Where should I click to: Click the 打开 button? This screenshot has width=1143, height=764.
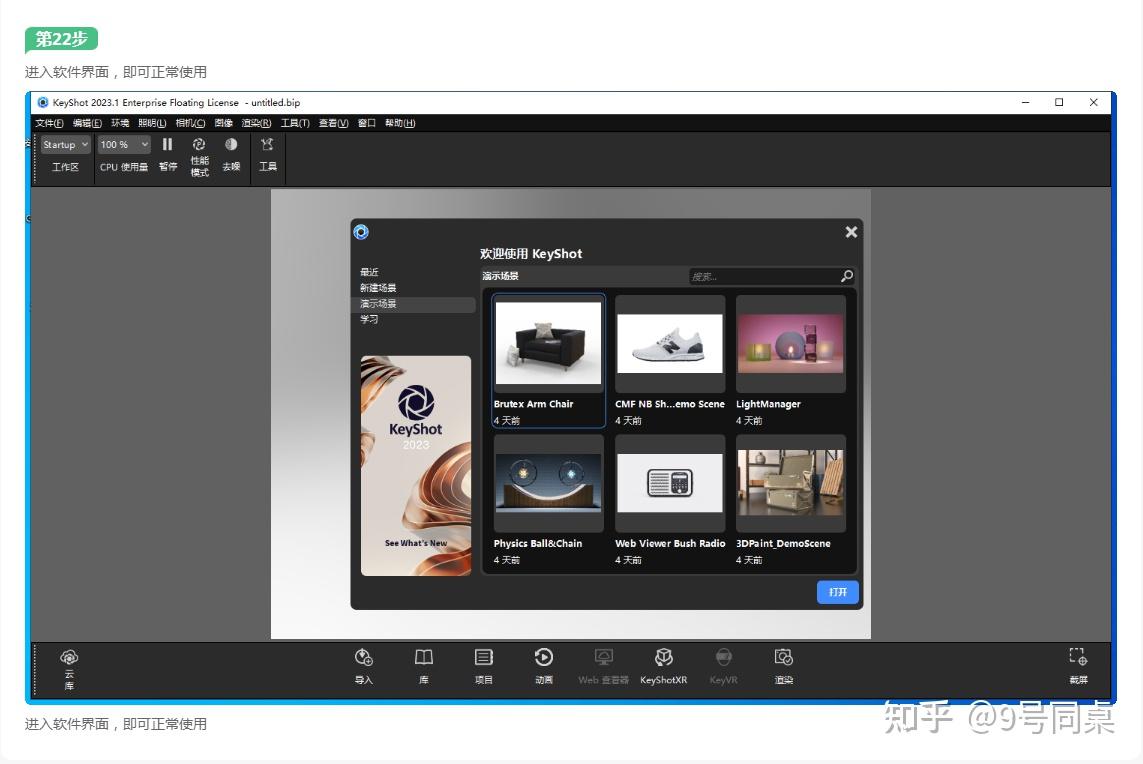click(837, 592)
